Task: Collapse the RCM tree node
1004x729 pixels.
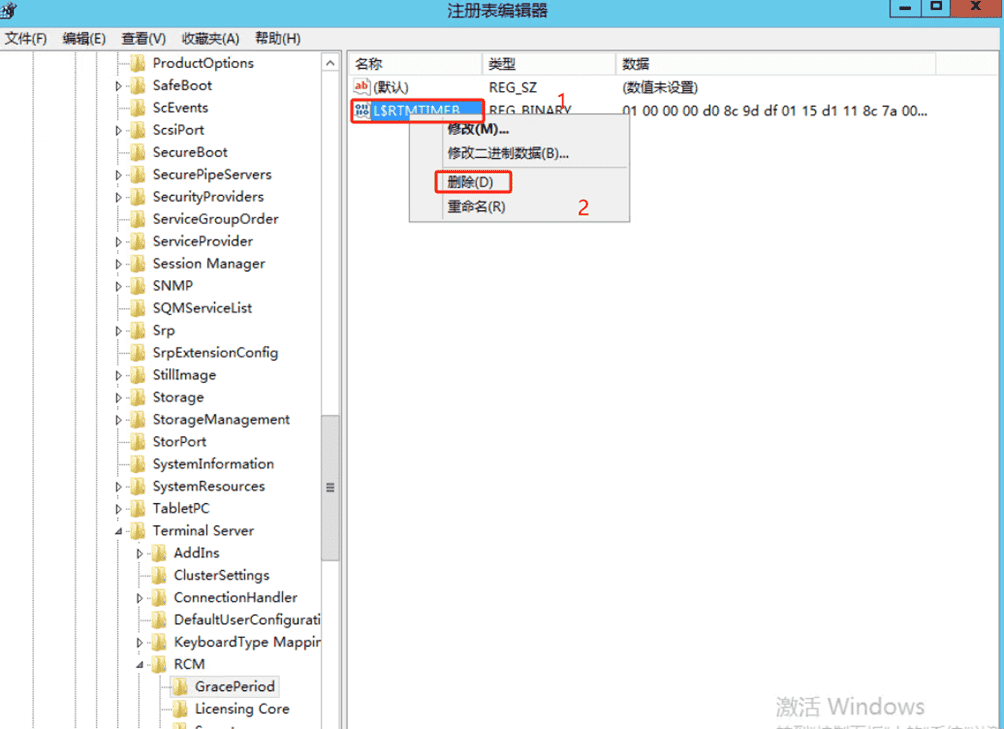Action: [x=140, y=665]
